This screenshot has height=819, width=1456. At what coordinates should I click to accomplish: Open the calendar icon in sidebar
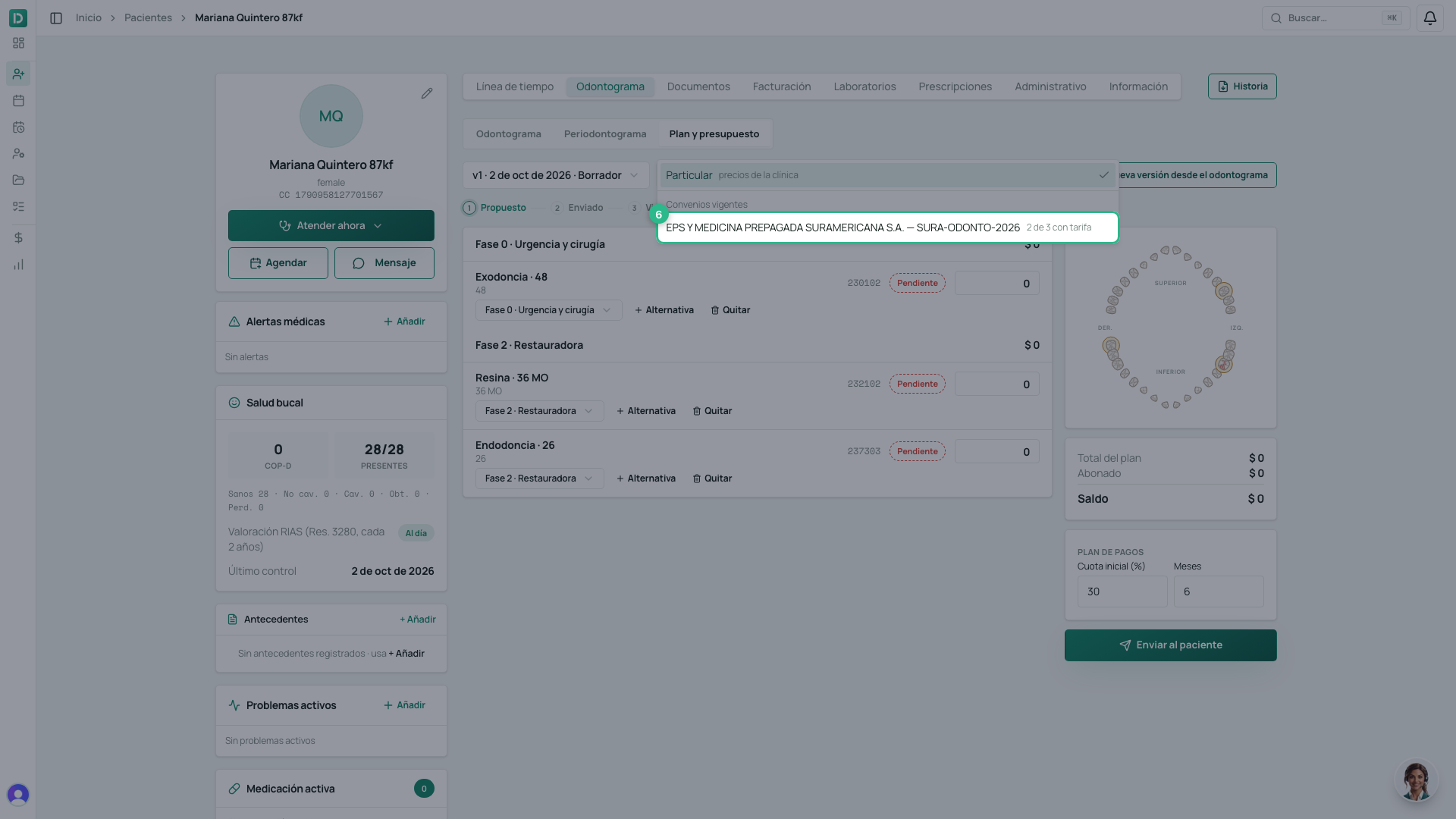18,101
